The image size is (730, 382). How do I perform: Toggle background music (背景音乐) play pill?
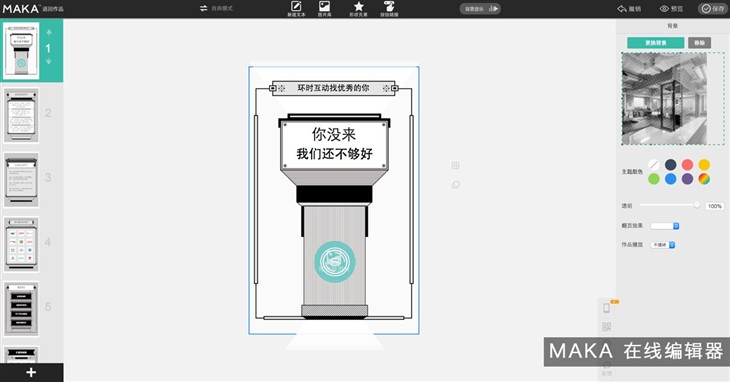(480, 8)
